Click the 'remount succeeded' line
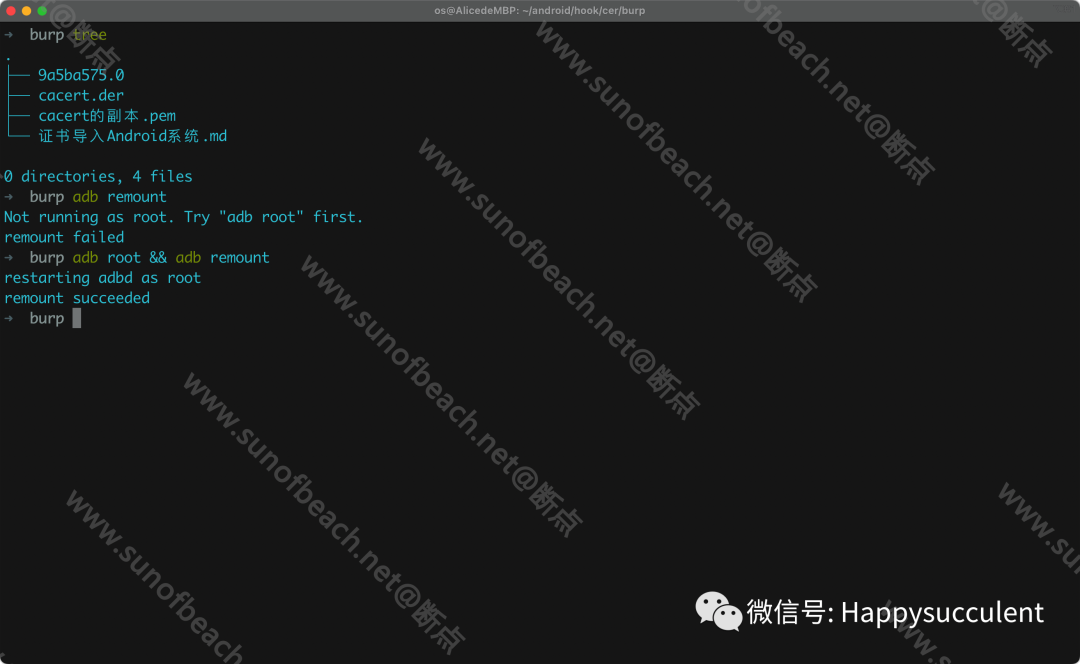The width and height of the screenshot is (1080, 664). pos(77,298)
